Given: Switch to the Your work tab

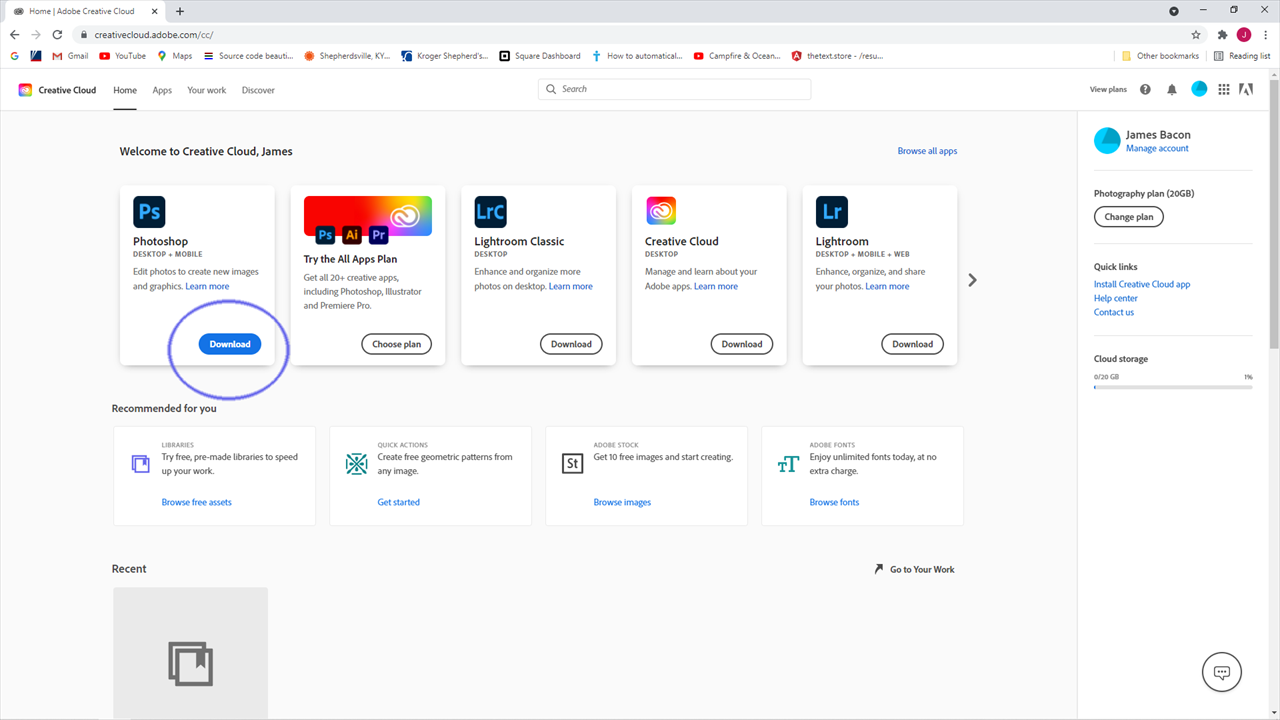Looking at the screenshot, I should tap(207, 90).
